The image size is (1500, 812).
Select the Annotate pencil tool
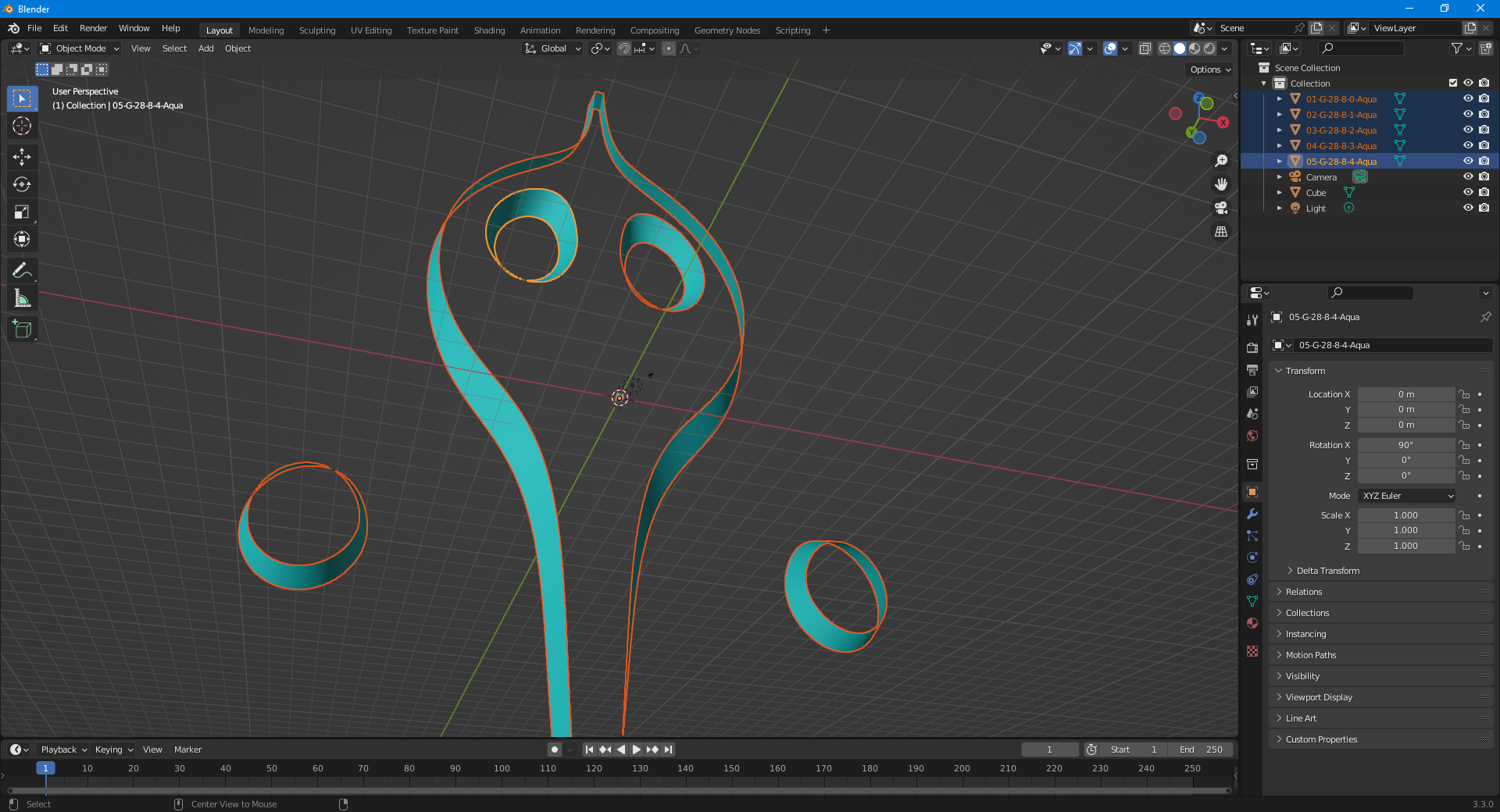[x=22, y=271]
